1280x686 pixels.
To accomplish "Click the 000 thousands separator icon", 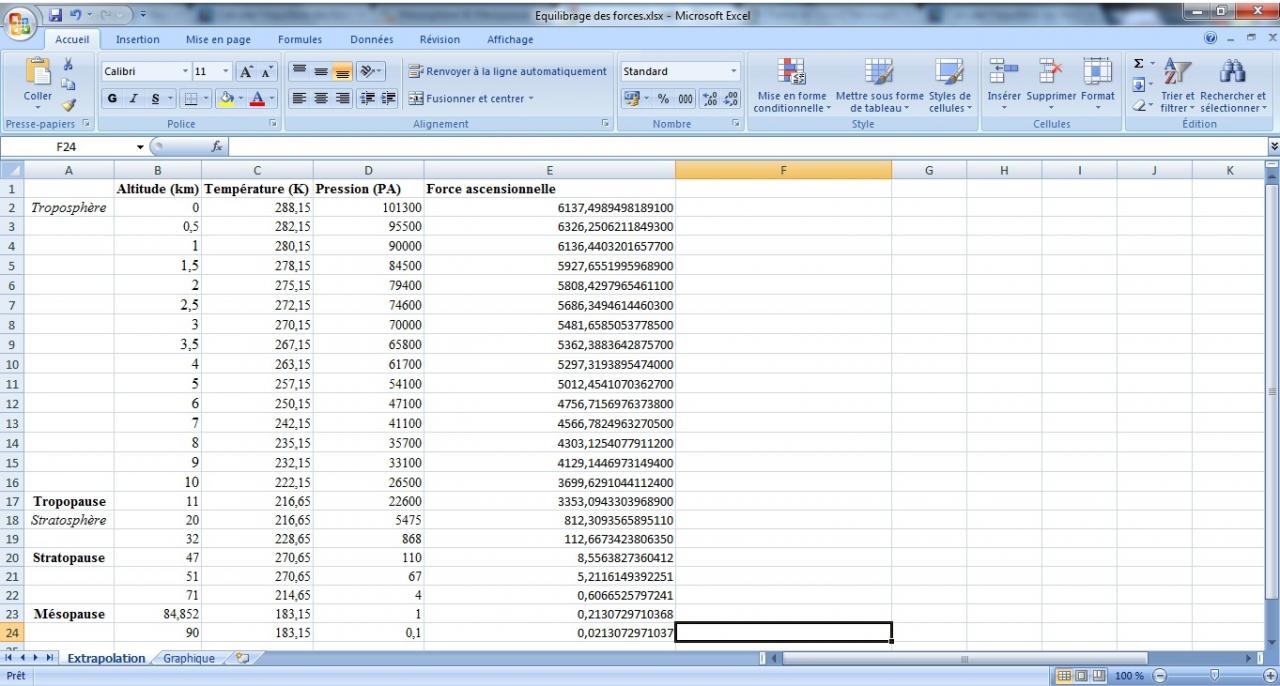I will click(x=685, y=99).
